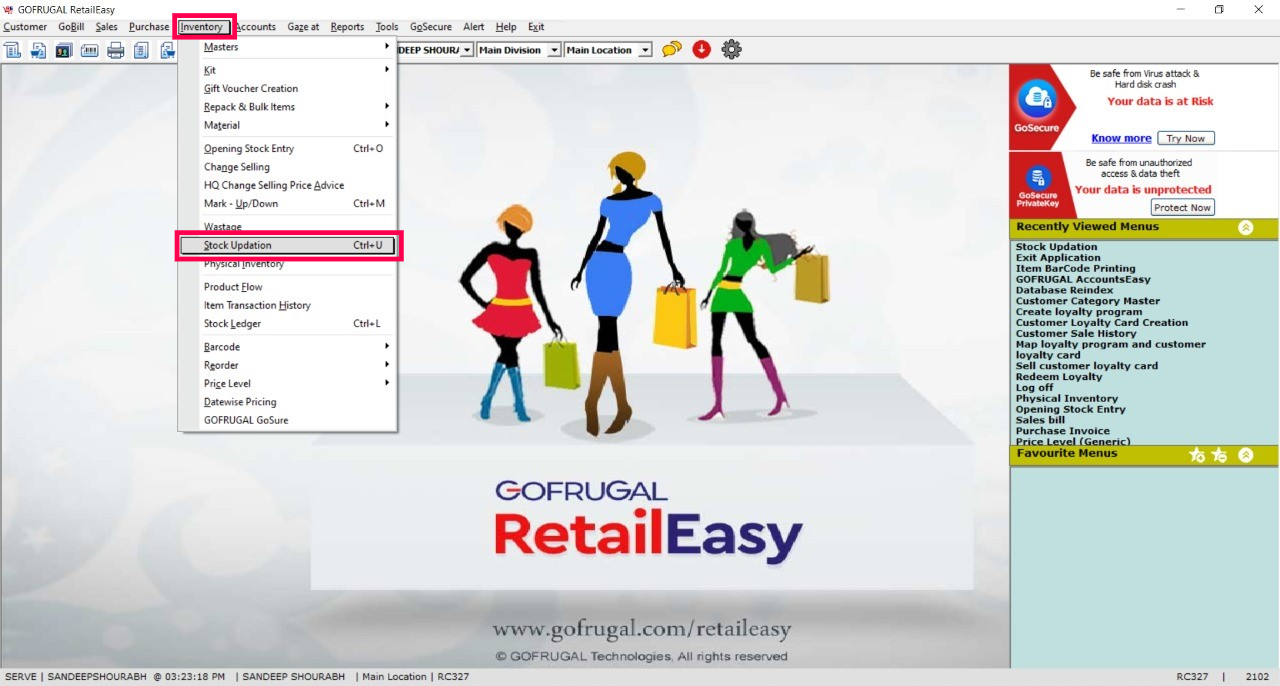Open Create loyalty program recent entry

[x=1079, y=312]
